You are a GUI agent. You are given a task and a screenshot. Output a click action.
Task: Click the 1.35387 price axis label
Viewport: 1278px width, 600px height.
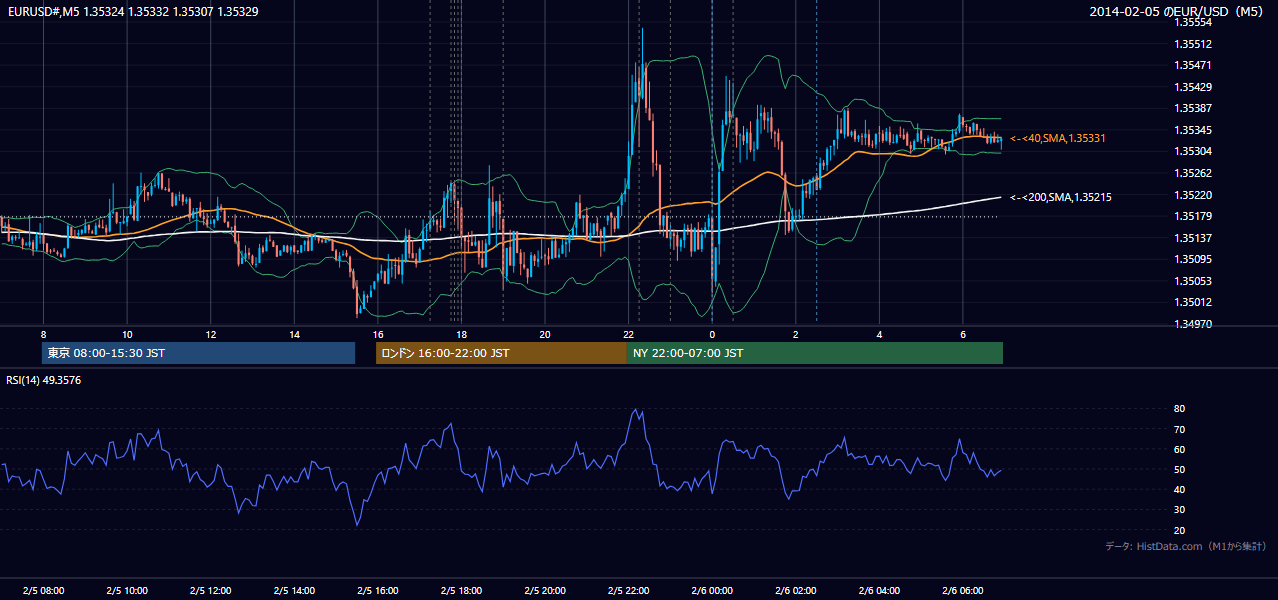(1193, 108)
